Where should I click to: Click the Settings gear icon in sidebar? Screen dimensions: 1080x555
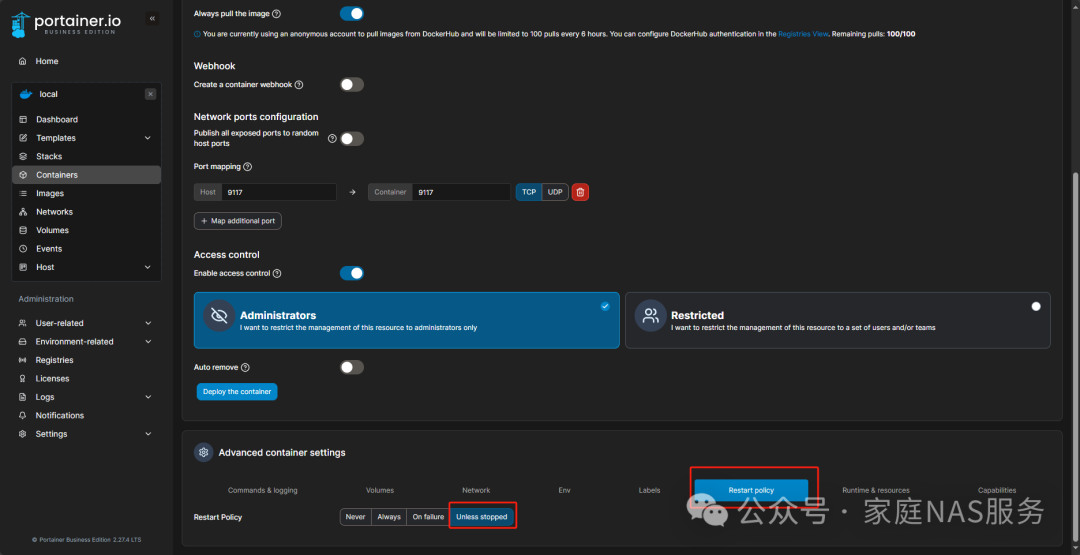22,434
